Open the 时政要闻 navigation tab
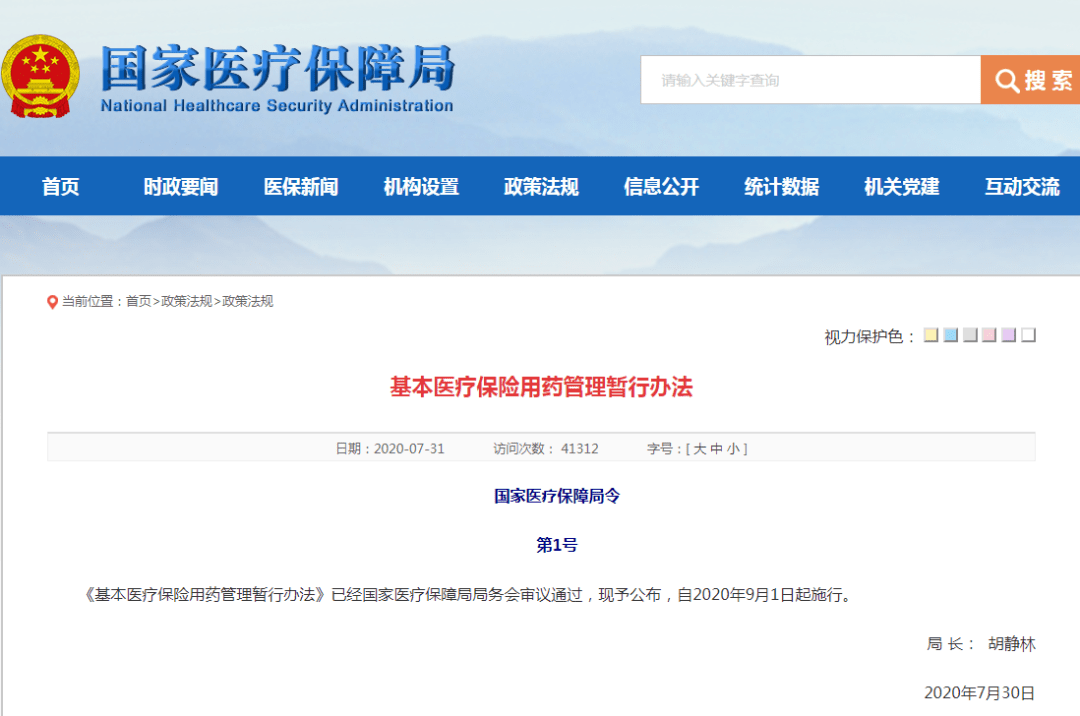This screenshot has height=716, width=1080. click(180, 187)
